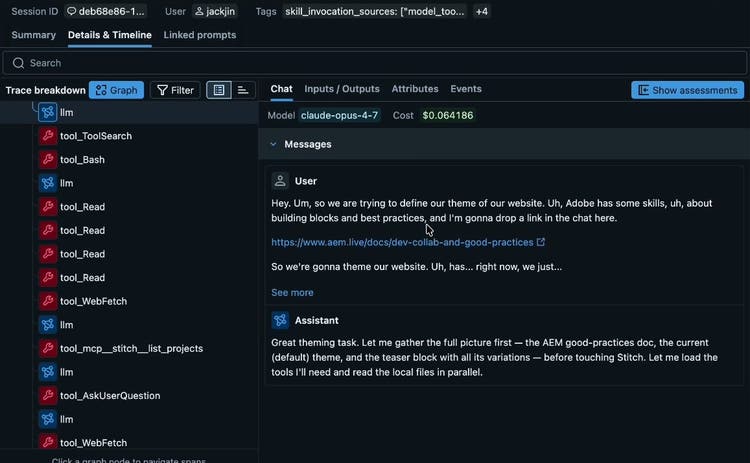Click the User message header label
Image resolution: width=750 pixels, height=463 pixels.
pos(306,181)
